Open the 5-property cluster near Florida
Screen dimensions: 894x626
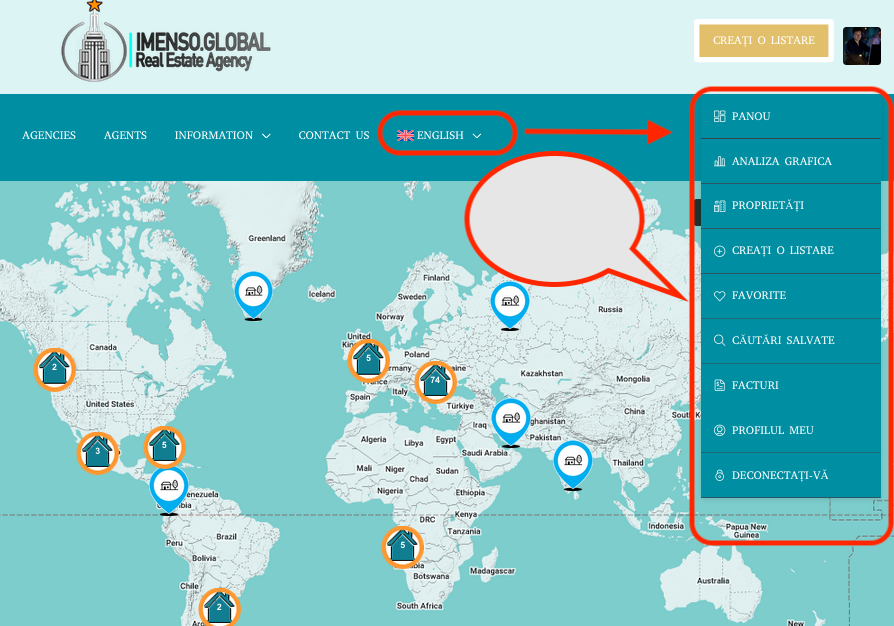(164, 447)
